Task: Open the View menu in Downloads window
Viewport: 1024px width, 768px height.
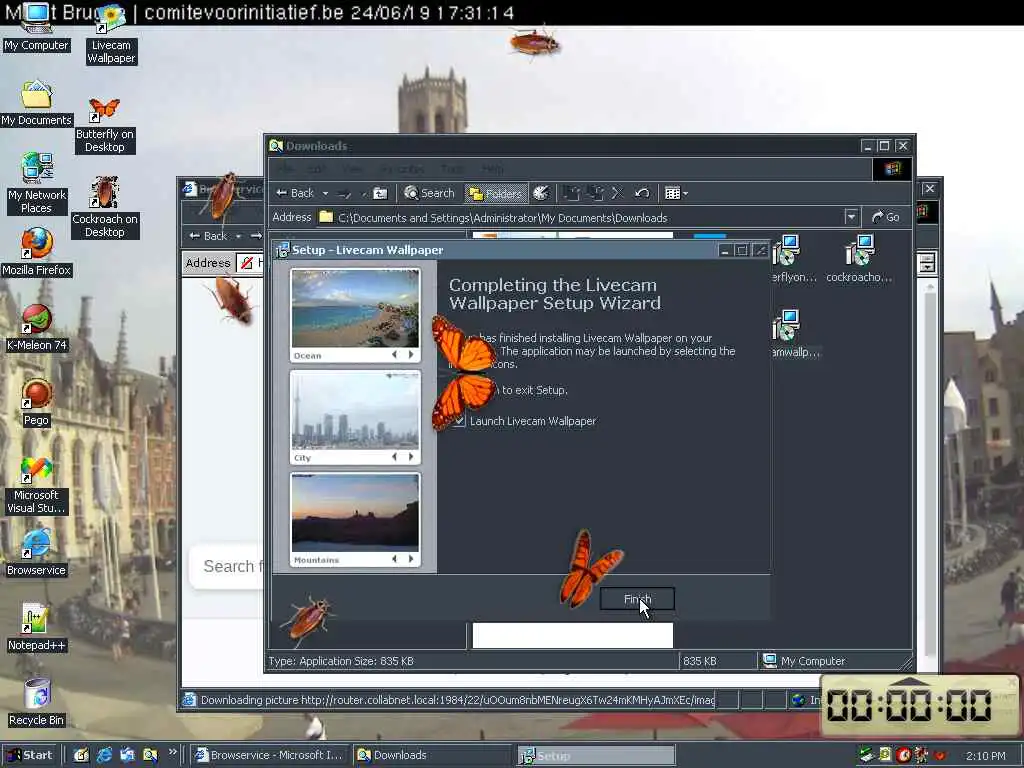Action: click(x=353, y=169)
